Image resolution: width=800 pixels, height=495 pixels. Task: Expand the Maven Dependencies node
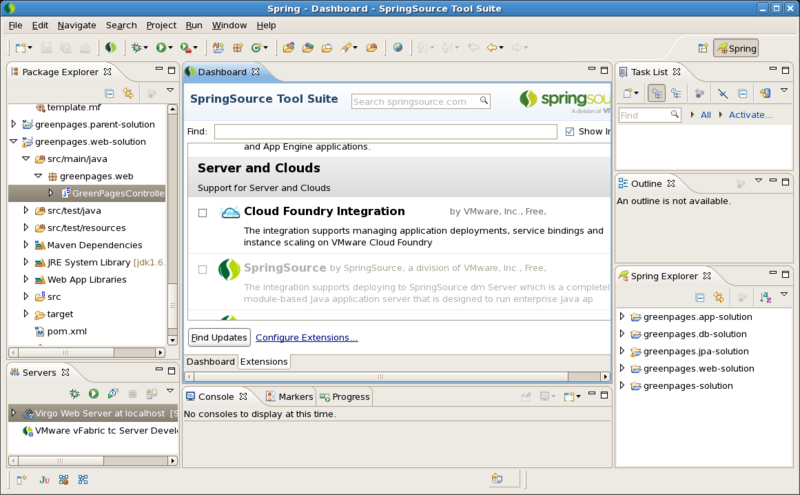tap(26, 244)
